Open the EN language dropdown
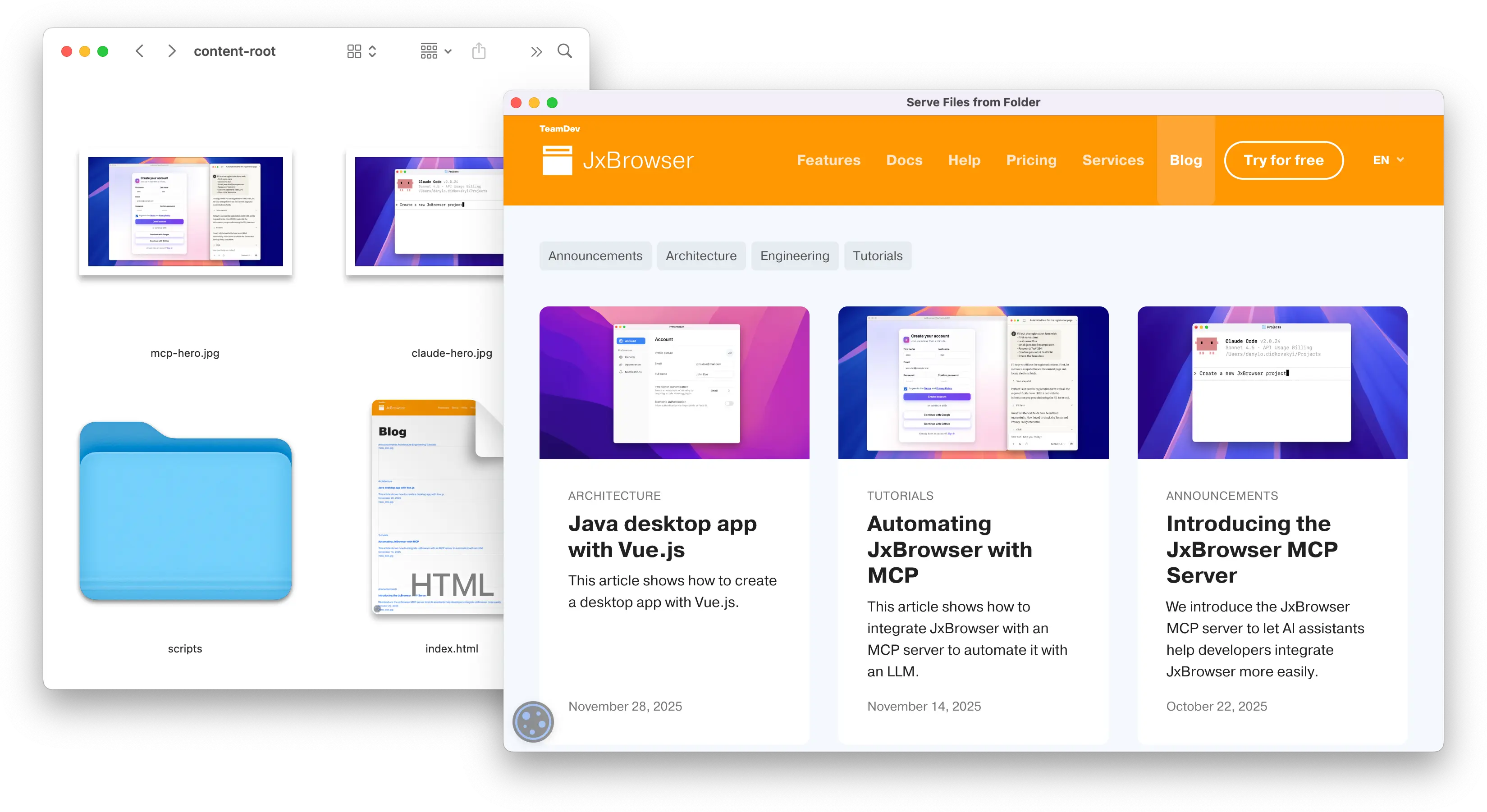This screenshot has width=1487, height=812. (x=1388, y=160)
